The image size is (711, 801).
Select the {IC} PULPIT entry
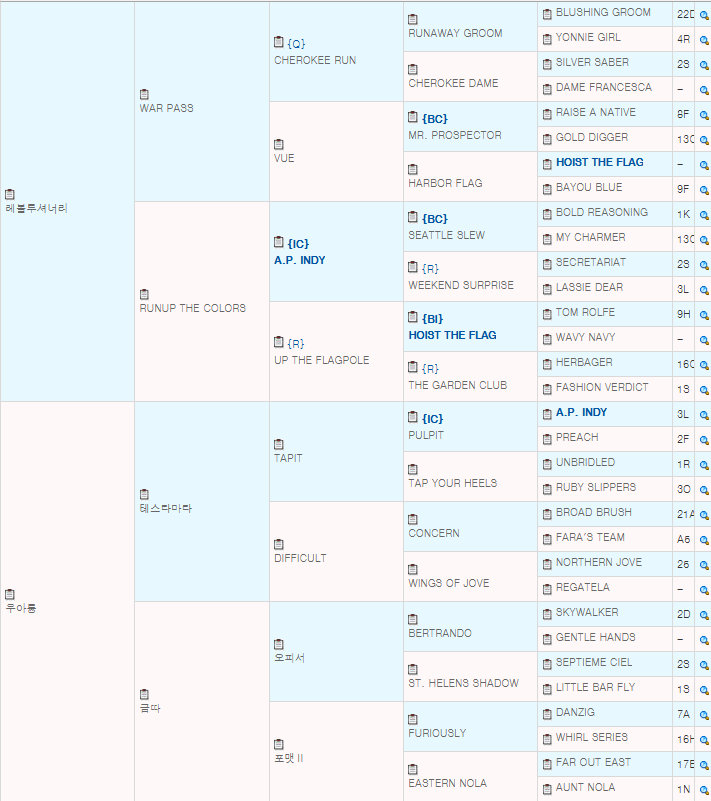tap(426, 435)
